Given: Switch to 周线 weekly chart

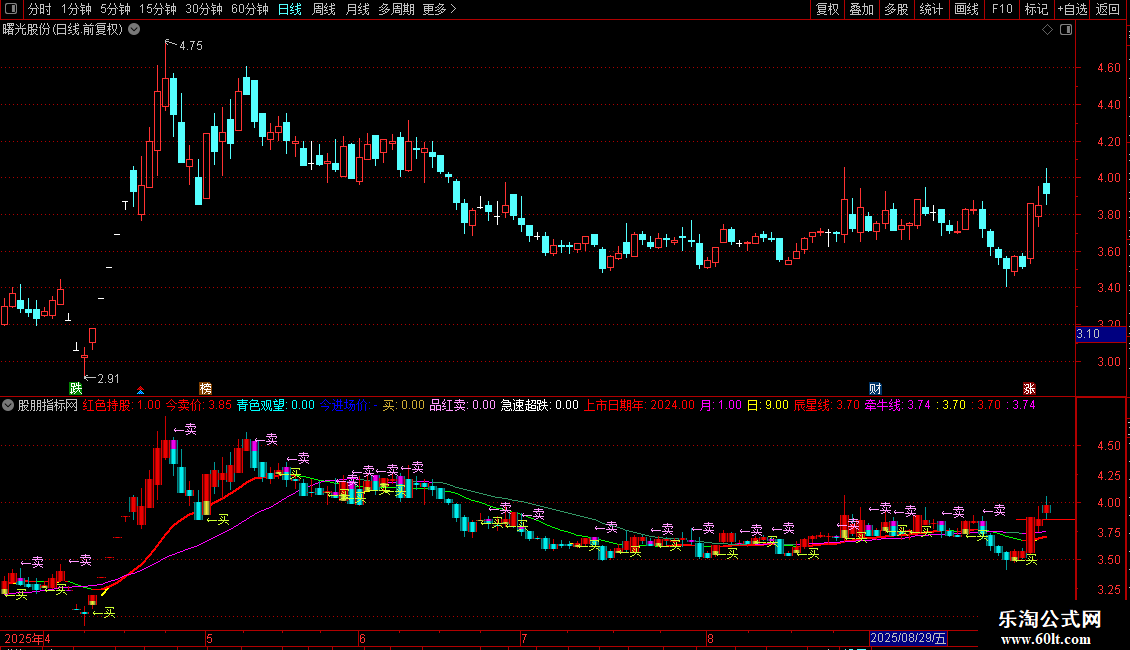Looking at the screenshot, I should tap(324, 9).
